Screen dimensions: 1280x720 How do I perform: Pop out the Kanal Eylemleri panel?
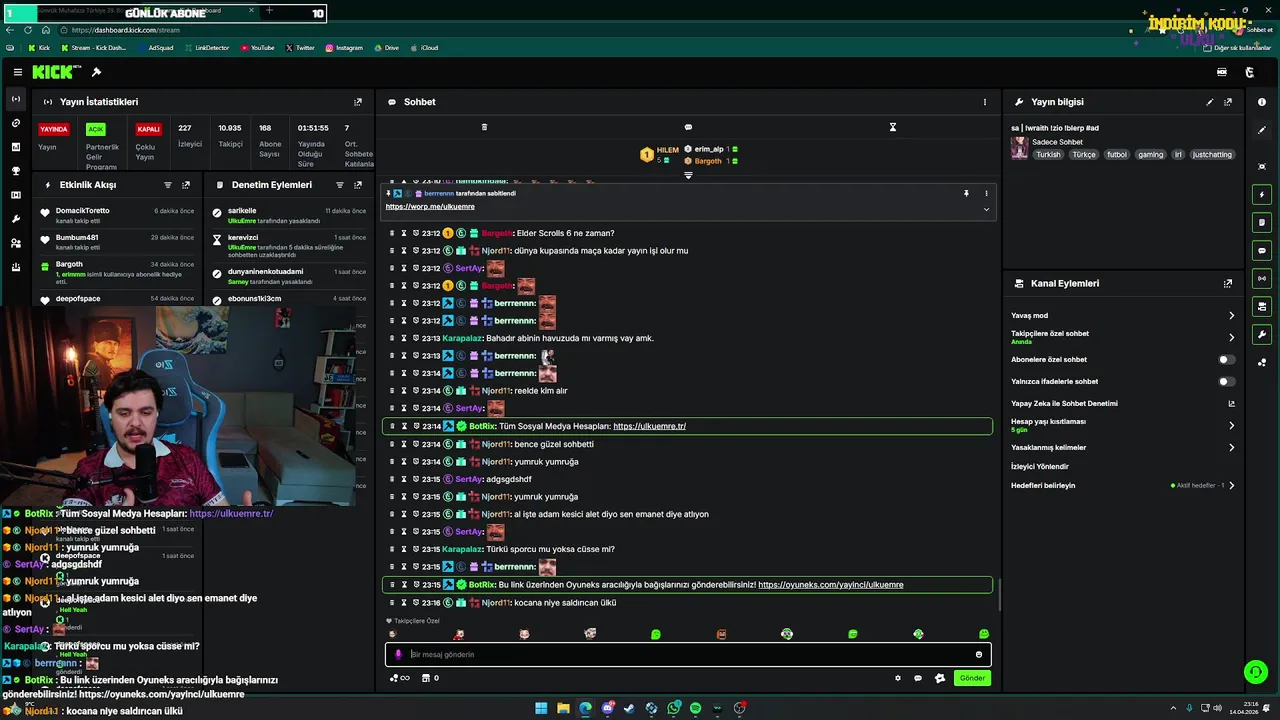pyautogui.click(x=1228, y=284)
